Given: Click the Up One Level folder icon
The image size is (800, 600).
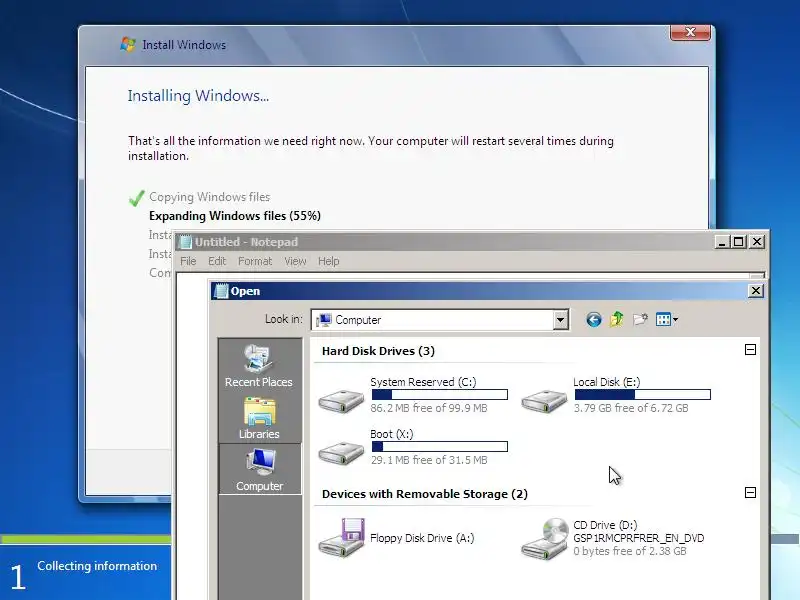Looking at the screenshot, I should point(616,320).
